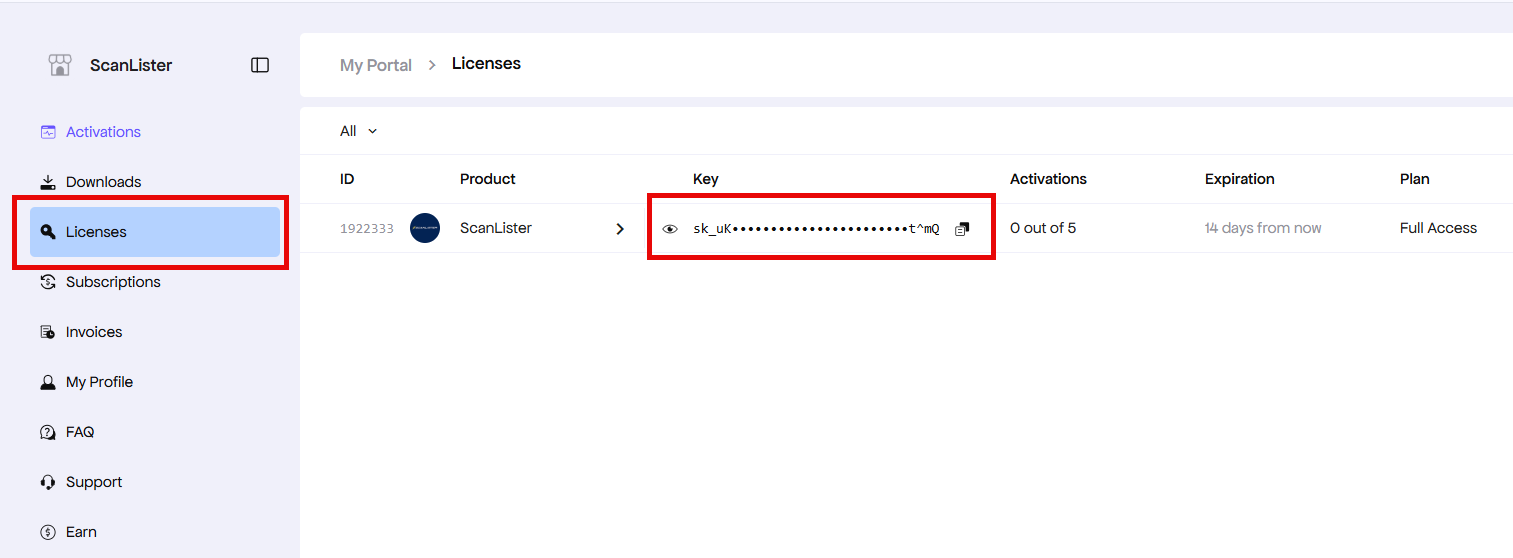The width and height of the screenshot is (1513, 558).
Task: Reveal the license key with eye icon
Action: [x=670, y=229]
